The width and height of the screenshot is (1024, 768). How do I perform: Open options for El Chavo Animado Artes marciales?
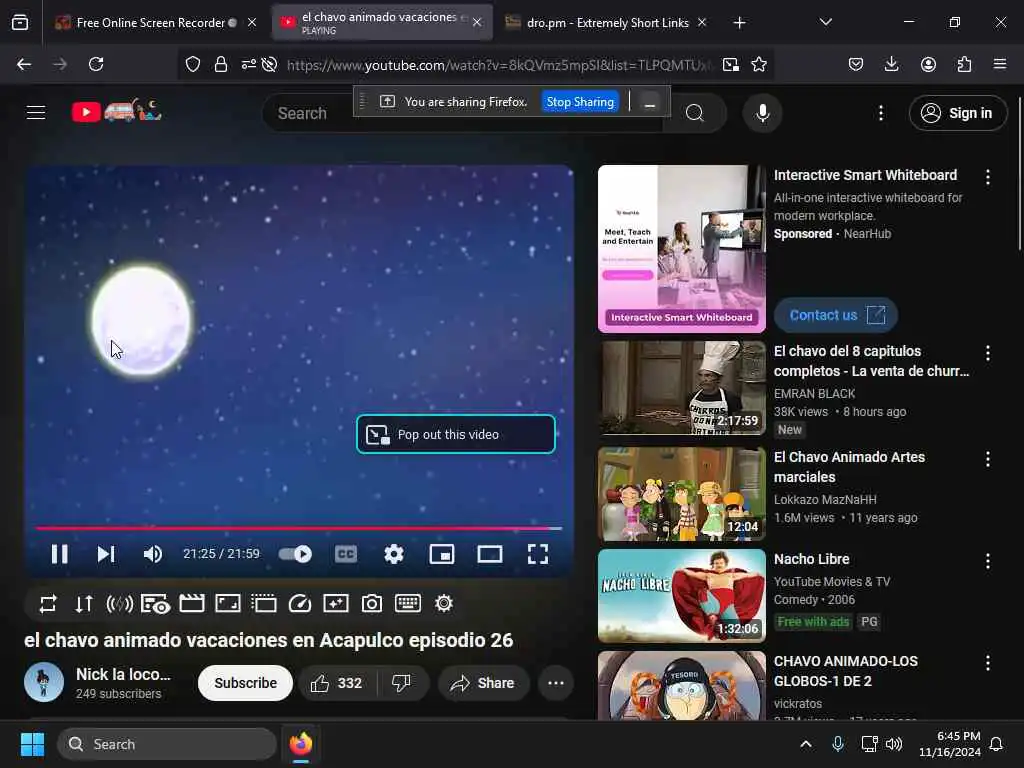coord(987,458)
